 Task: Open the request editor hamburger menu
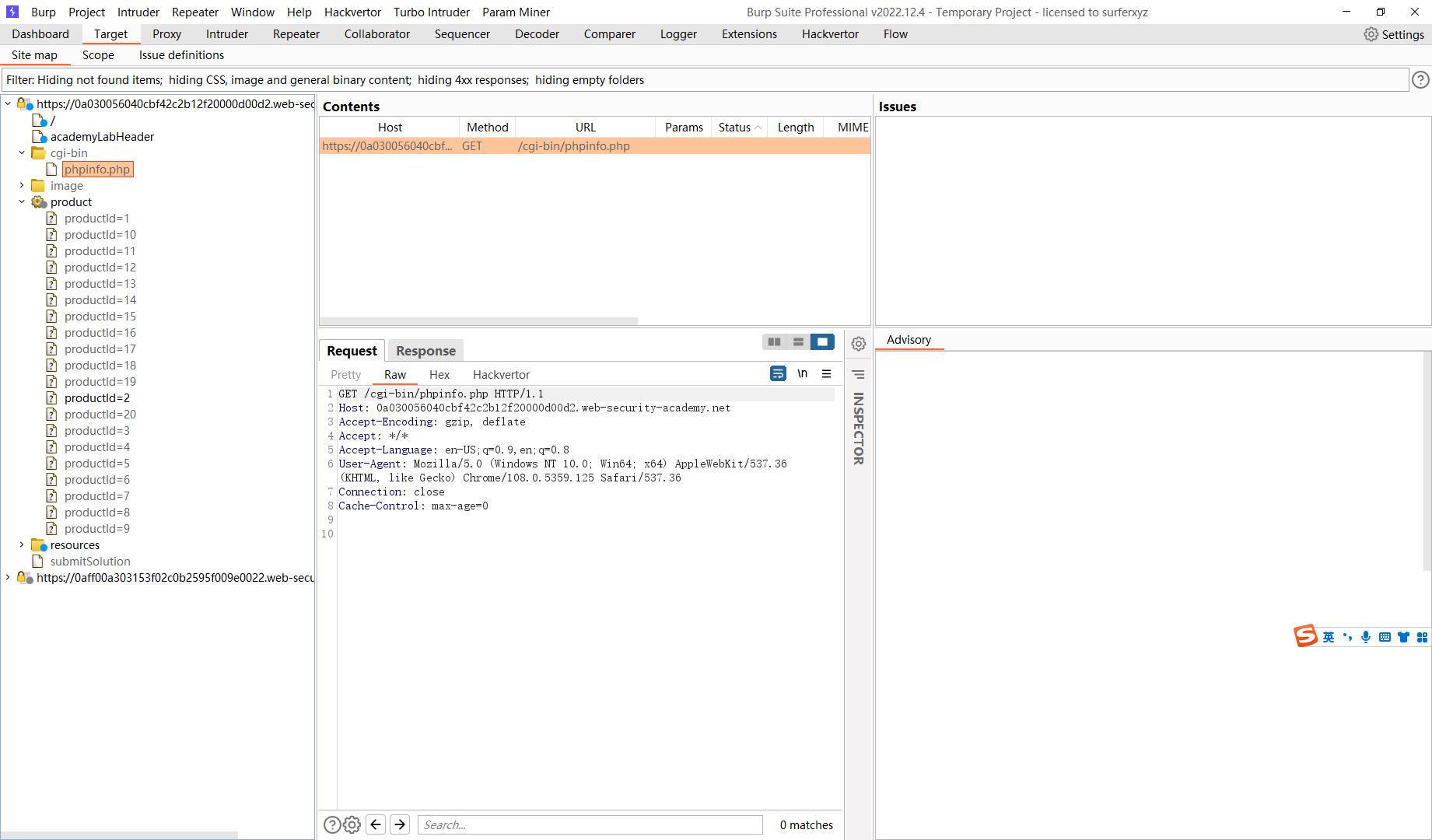826,373
